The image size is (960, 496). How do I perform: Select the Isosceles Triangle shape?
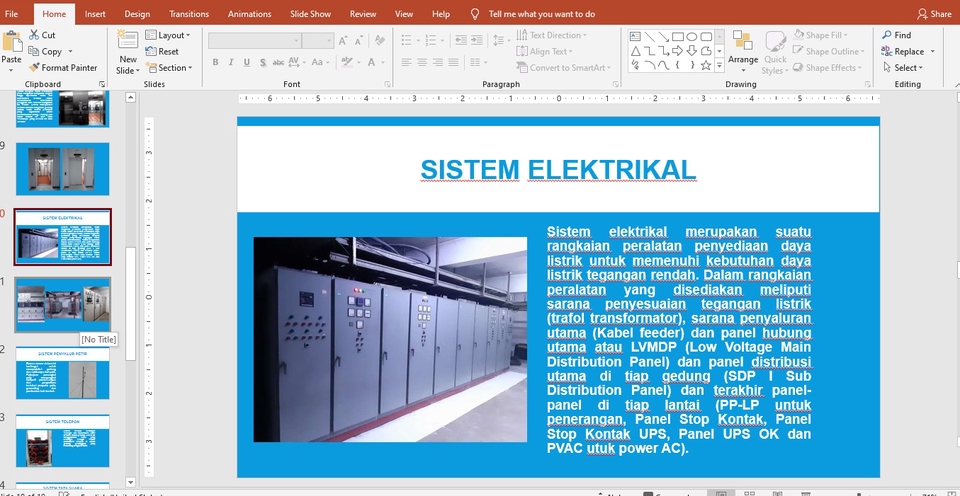pyautogui.click(x=636, y=50)
